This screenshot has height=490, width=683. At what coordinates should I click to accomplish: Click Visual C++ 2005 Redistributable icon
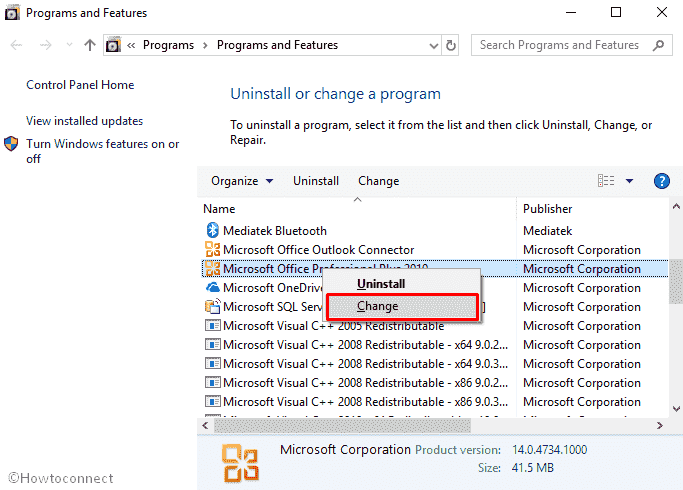pyautogui.click(x=213, y=325)
